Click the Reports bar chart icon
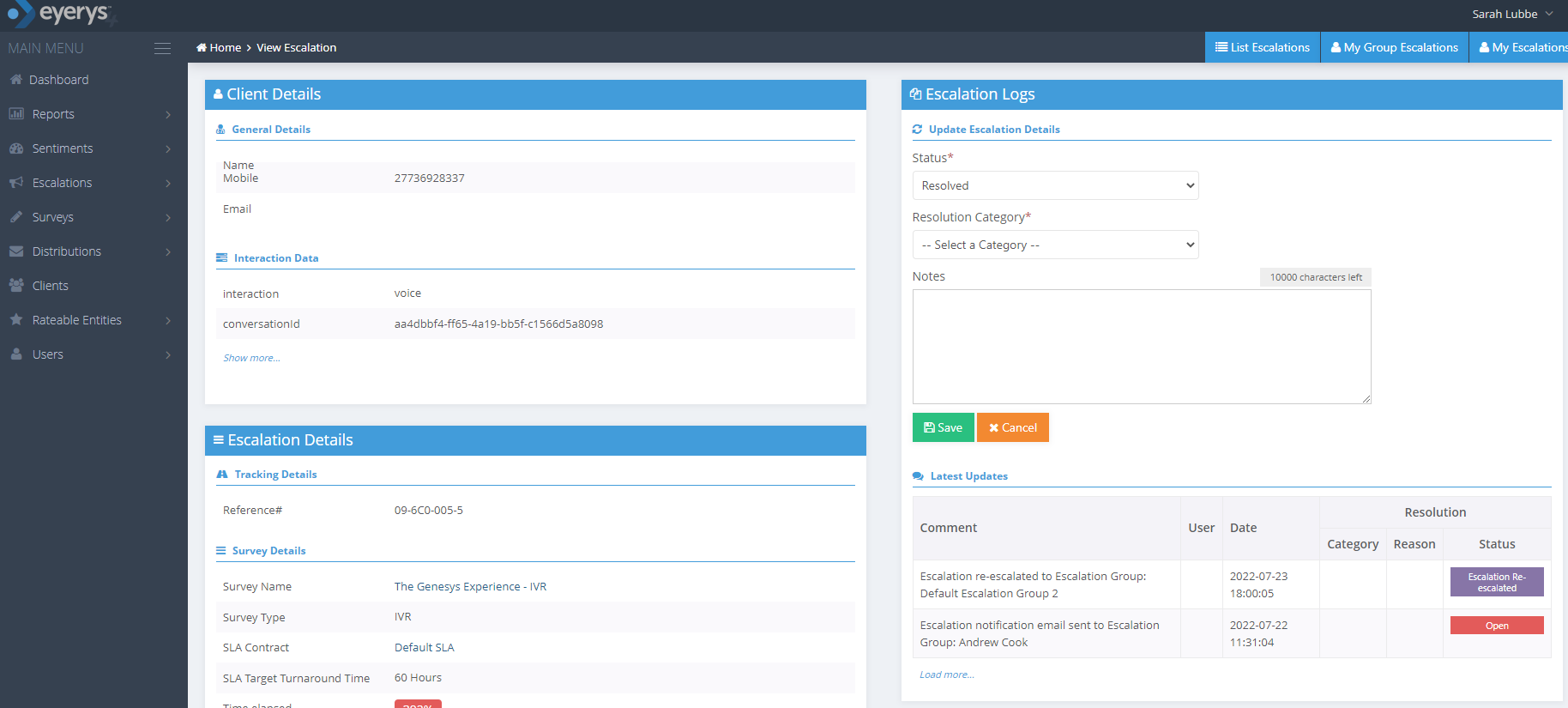The height and width of the screenshot is (708, 1568). click(x=16, y=114)
